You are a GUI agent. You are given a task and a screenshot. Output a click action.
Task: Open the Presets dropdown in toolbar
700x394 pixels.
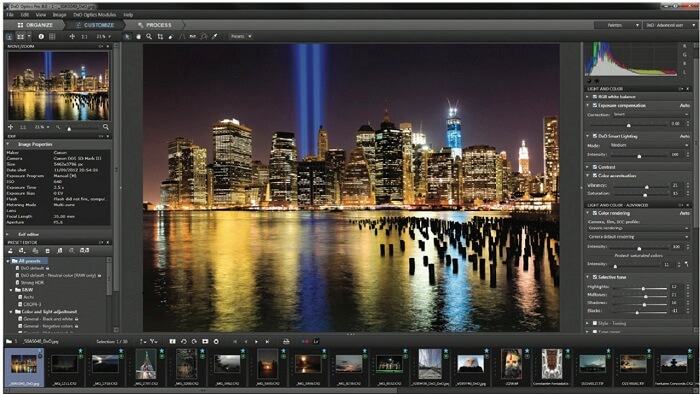tap(241, 37)
